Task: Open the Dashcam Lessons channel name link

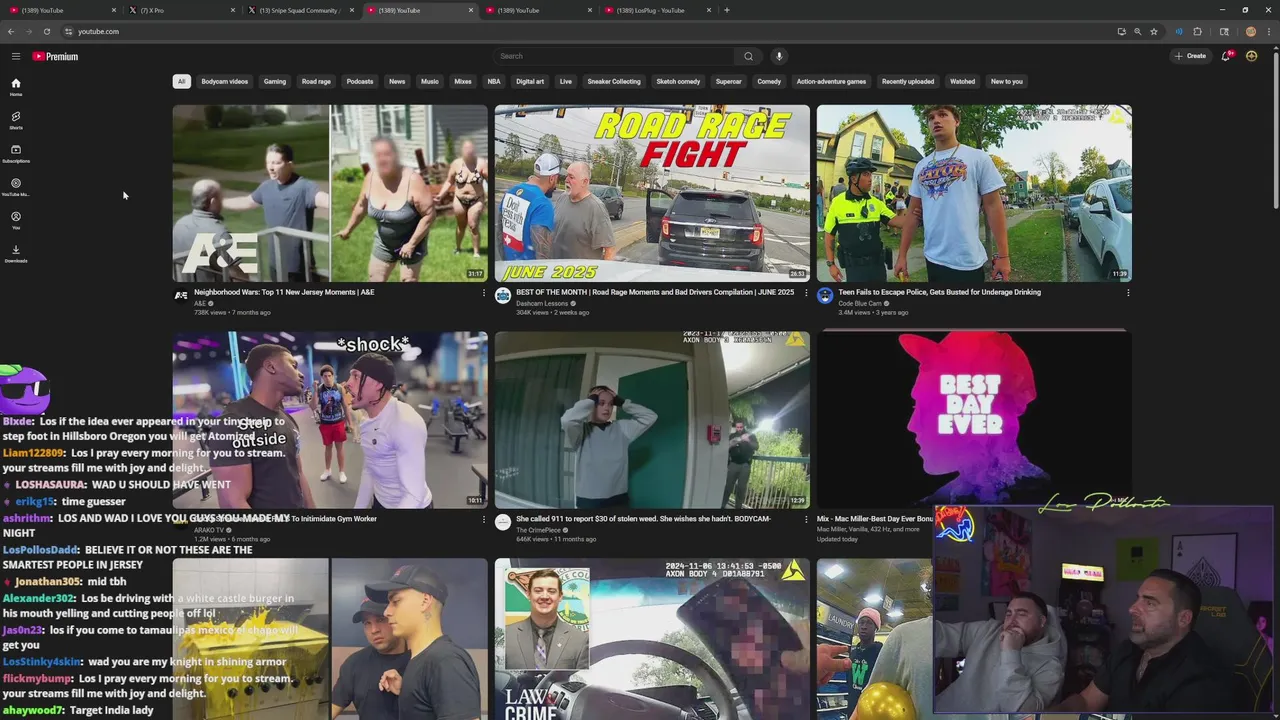Action: pyautogui.click(x=542, y=303)
